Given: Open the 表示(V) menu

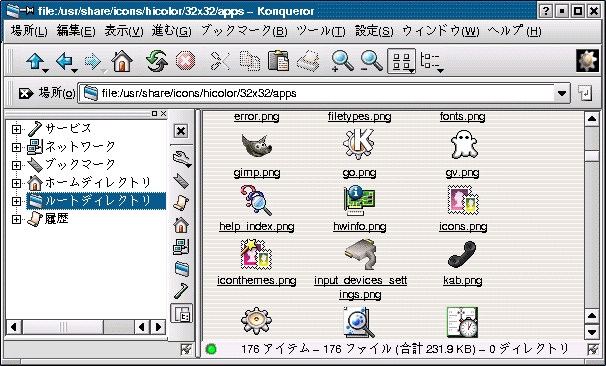Looking at the screenshot, I should (x=124, y=31).
